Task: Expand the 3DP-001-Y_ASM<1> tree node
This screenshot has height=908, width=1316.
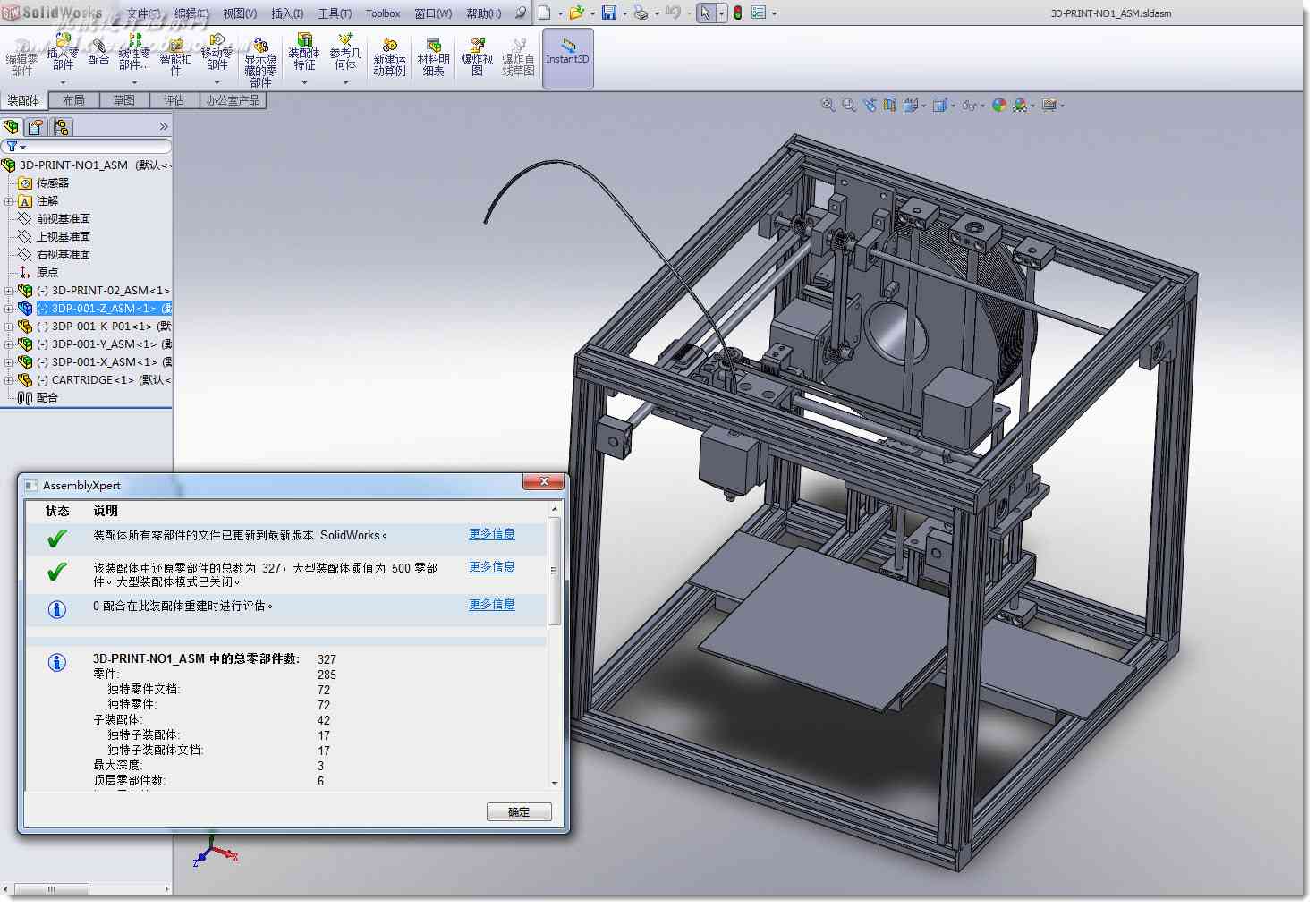Action: [9, 344]
